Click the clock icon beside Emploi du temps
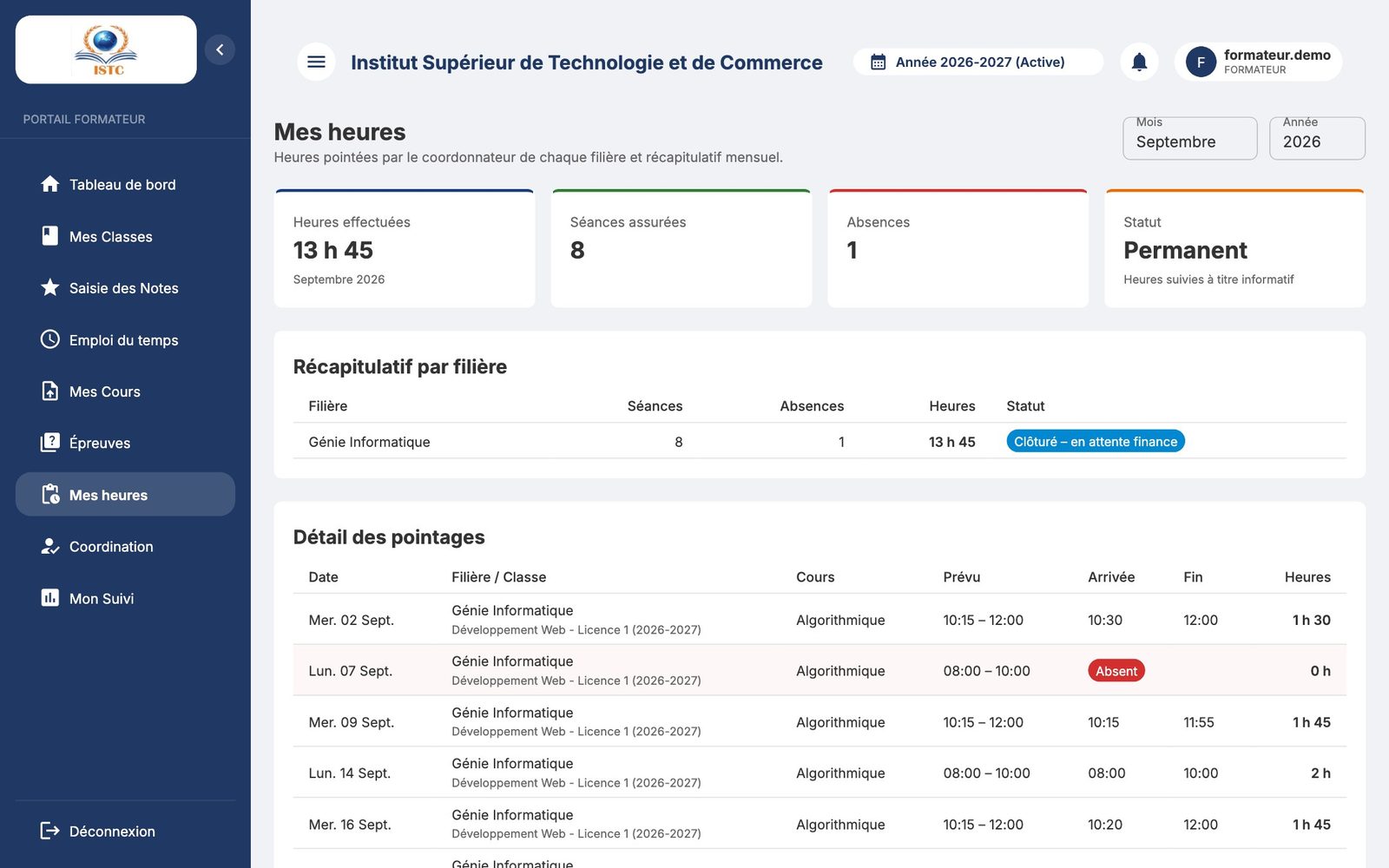Image resolution: width=1389 pixels, height=868 pixels. [x=50, y=339]
